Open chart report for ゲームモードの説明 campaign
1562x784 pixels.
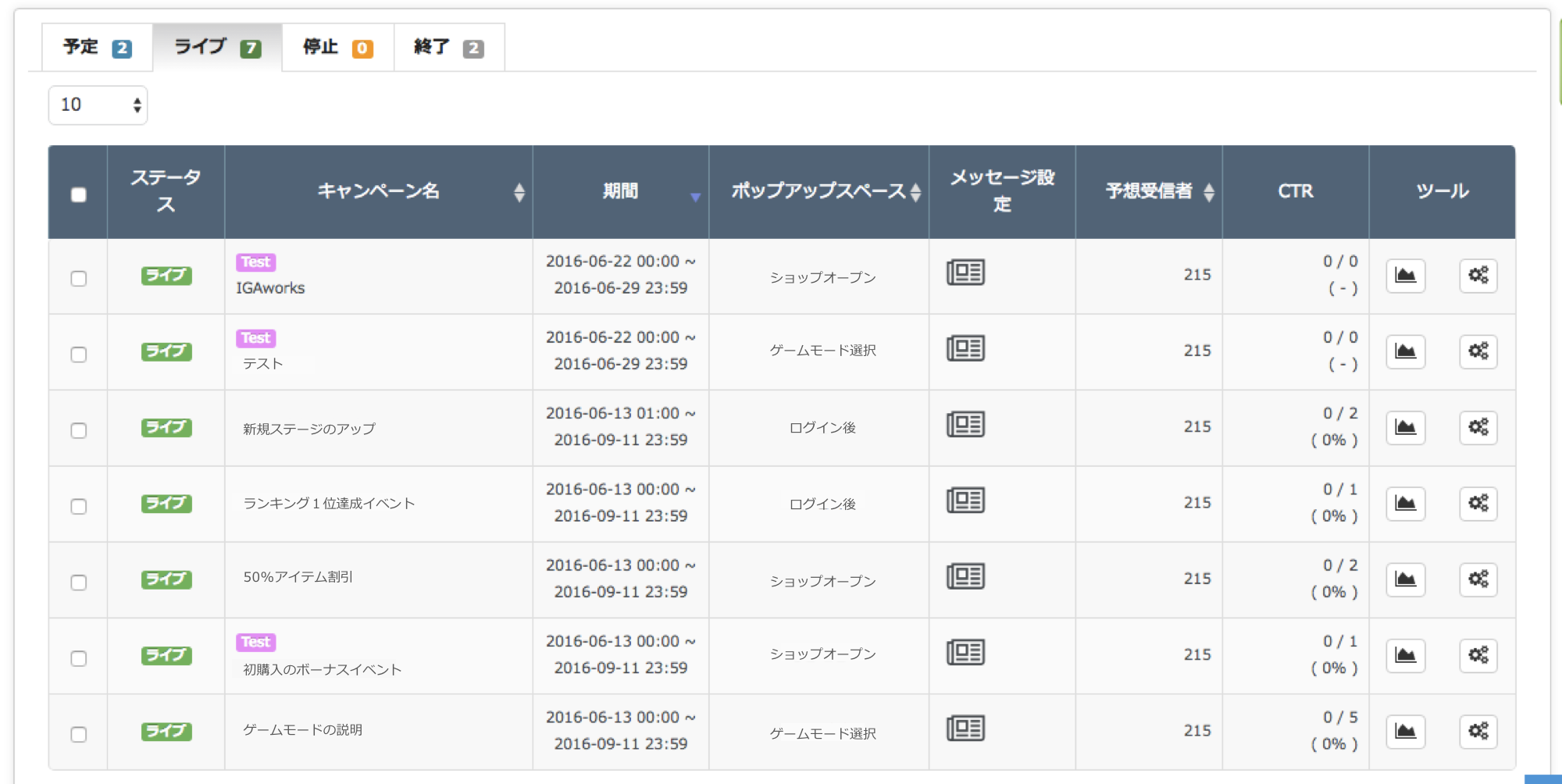(x=1405, y=732)
